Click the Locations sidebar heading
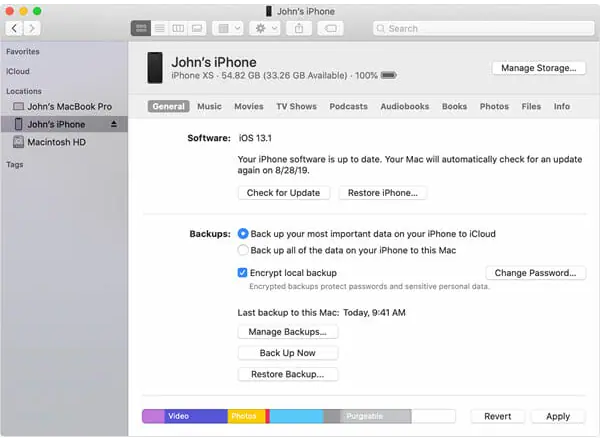This screenshot has width=612, height=444. (x=24, y=91)
